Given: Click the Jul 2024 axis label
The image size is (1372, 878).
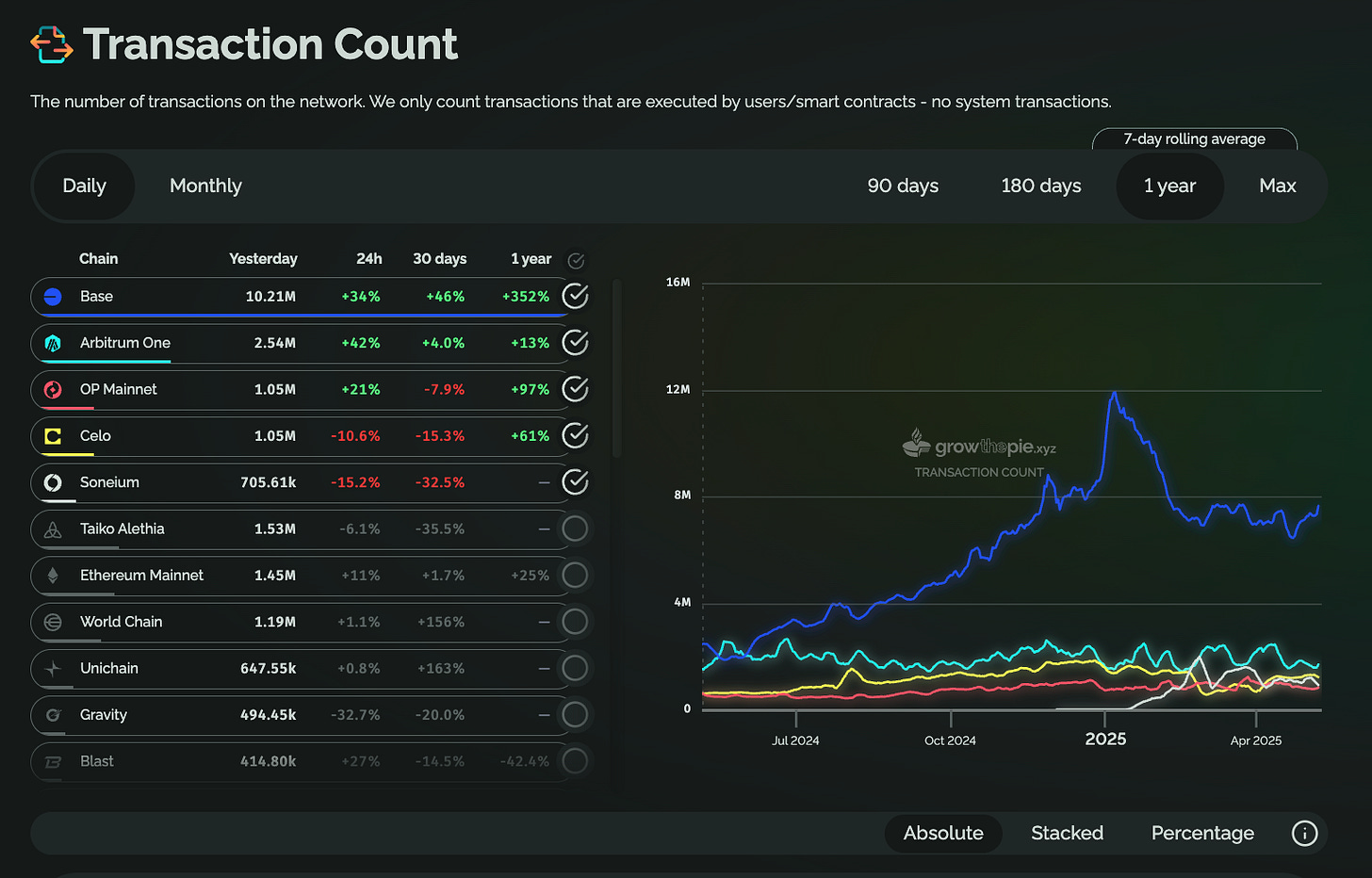Looking at the screenshot, I should pyautogui.click(x=795, y=740).
